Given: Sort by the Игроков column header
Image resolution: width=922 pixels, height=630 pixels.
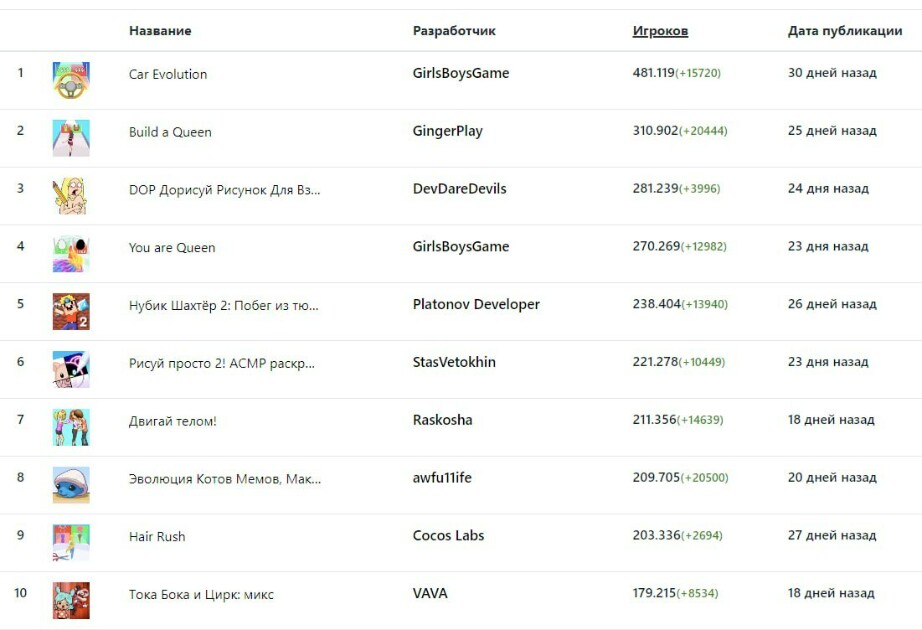Looking at the screenshot, I should pos(660,31).
